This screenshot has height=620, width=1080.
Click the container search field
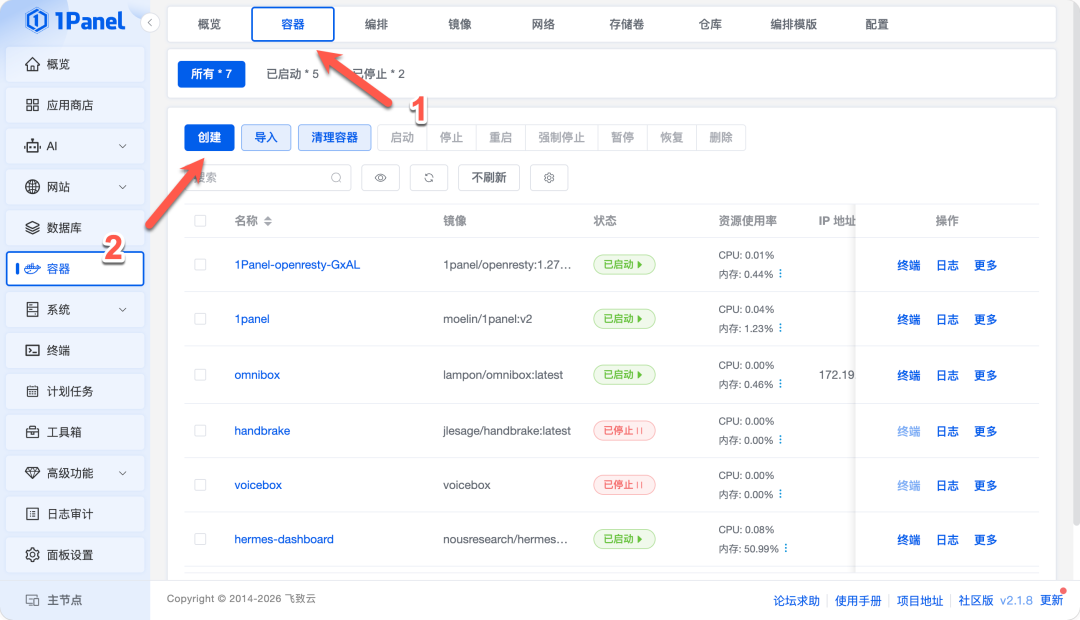pos(268,178)
